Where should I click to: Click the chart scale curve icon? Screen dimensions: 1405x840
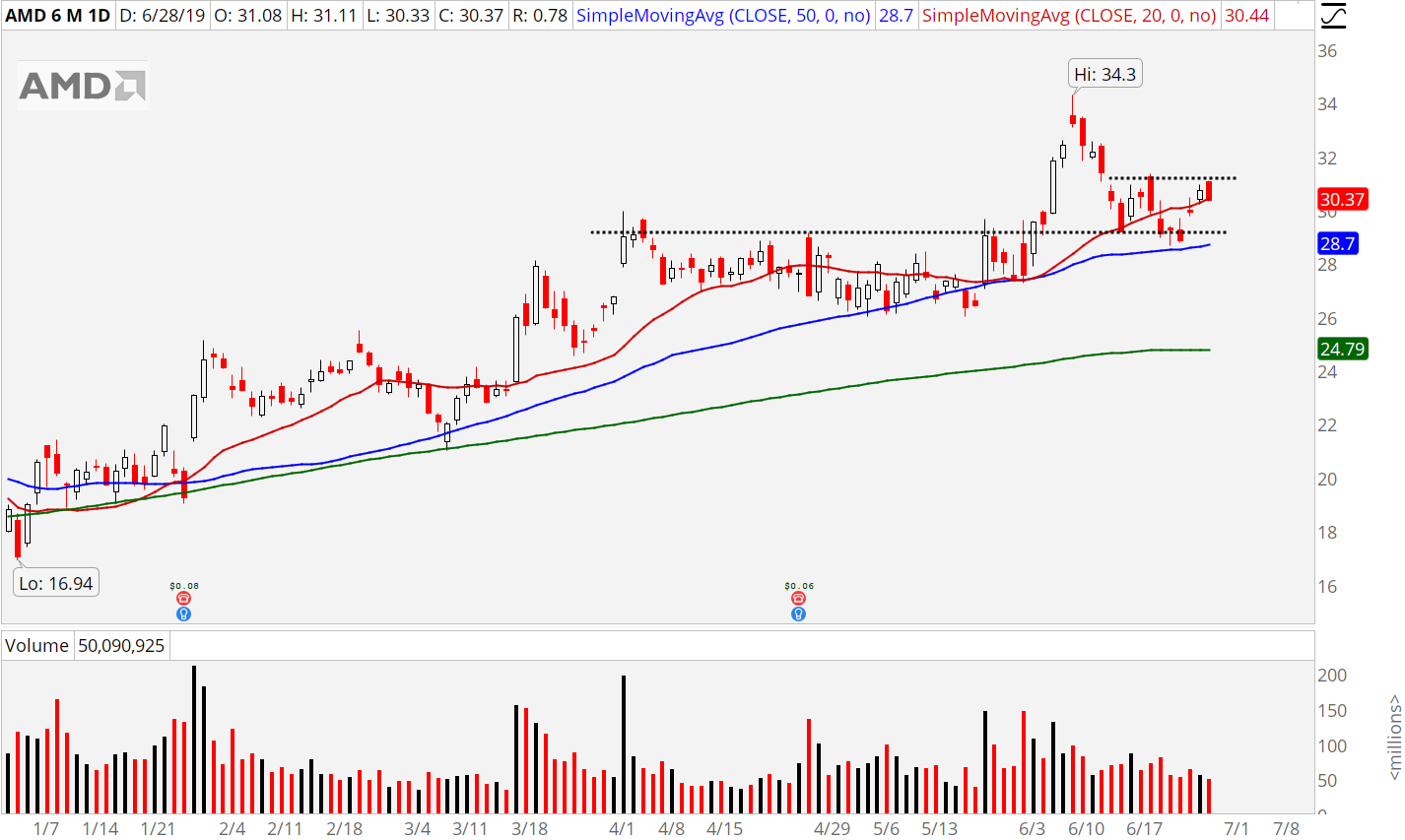click(1332, 16)
